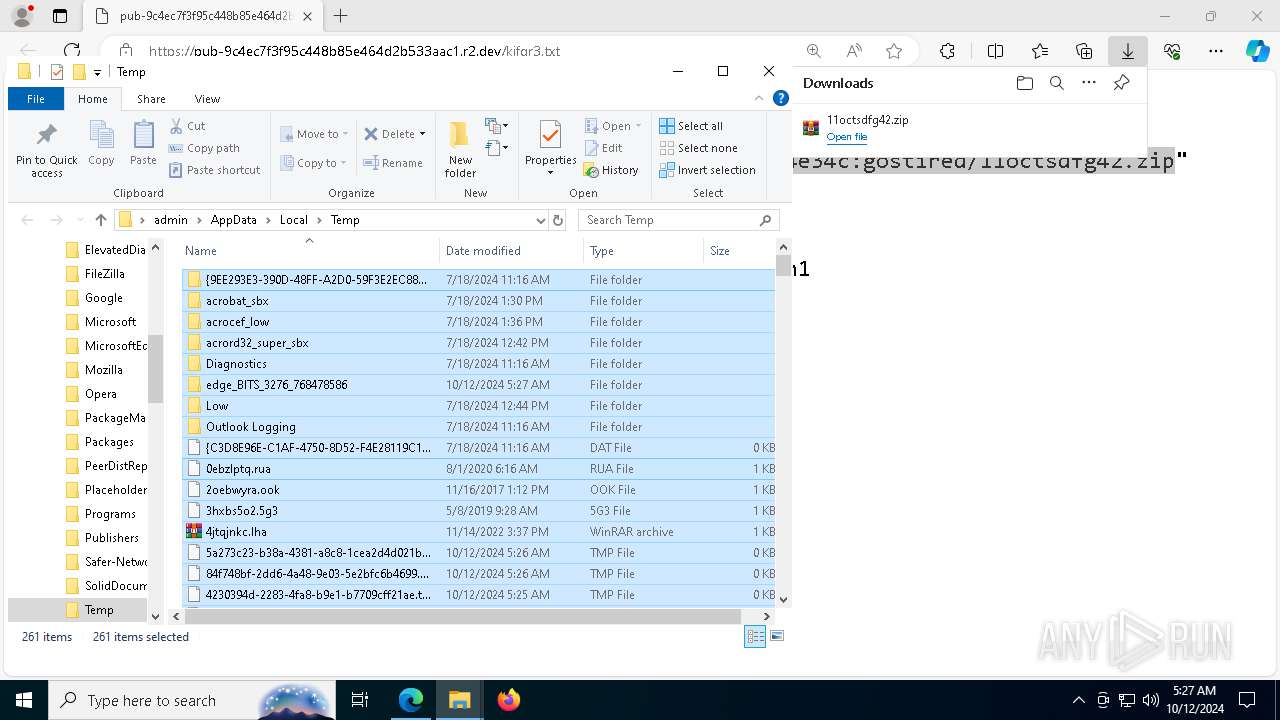Open the Properties dropdown arrow

click(x=551, y=173)
